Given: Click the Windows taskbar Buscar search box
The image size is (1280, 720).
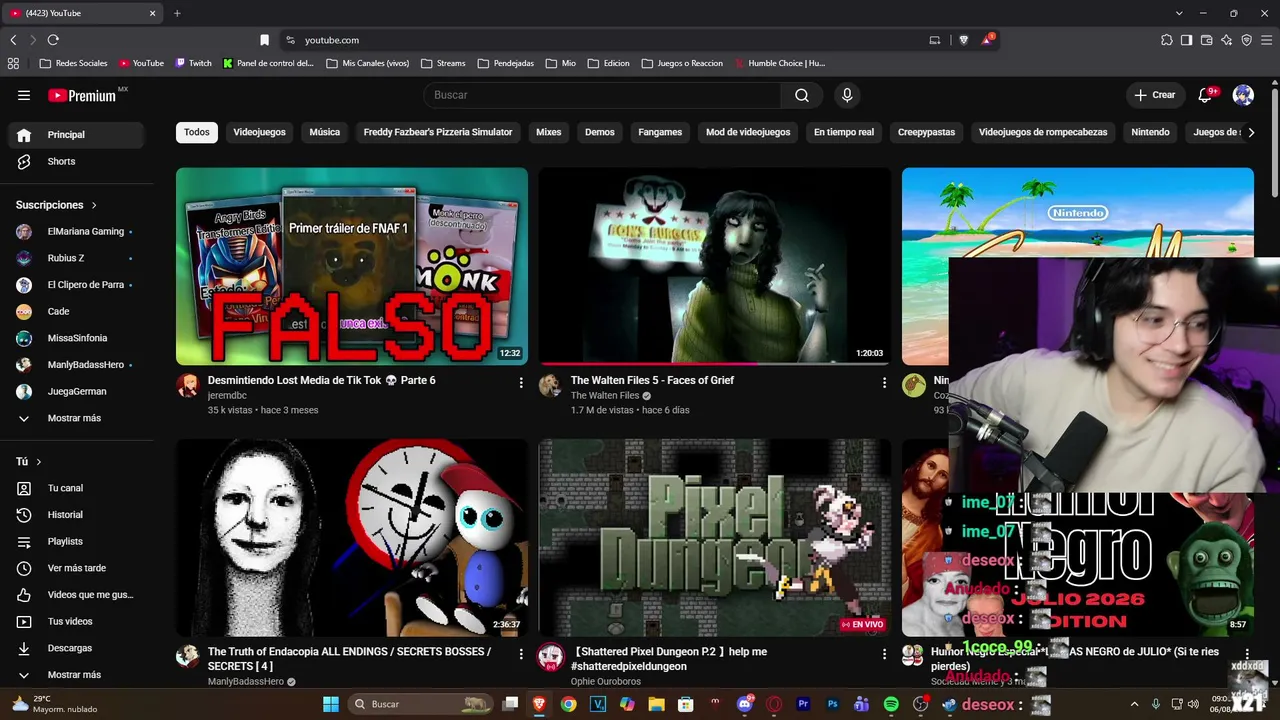Looking at the screenshot, I should [x=422, y=704].
